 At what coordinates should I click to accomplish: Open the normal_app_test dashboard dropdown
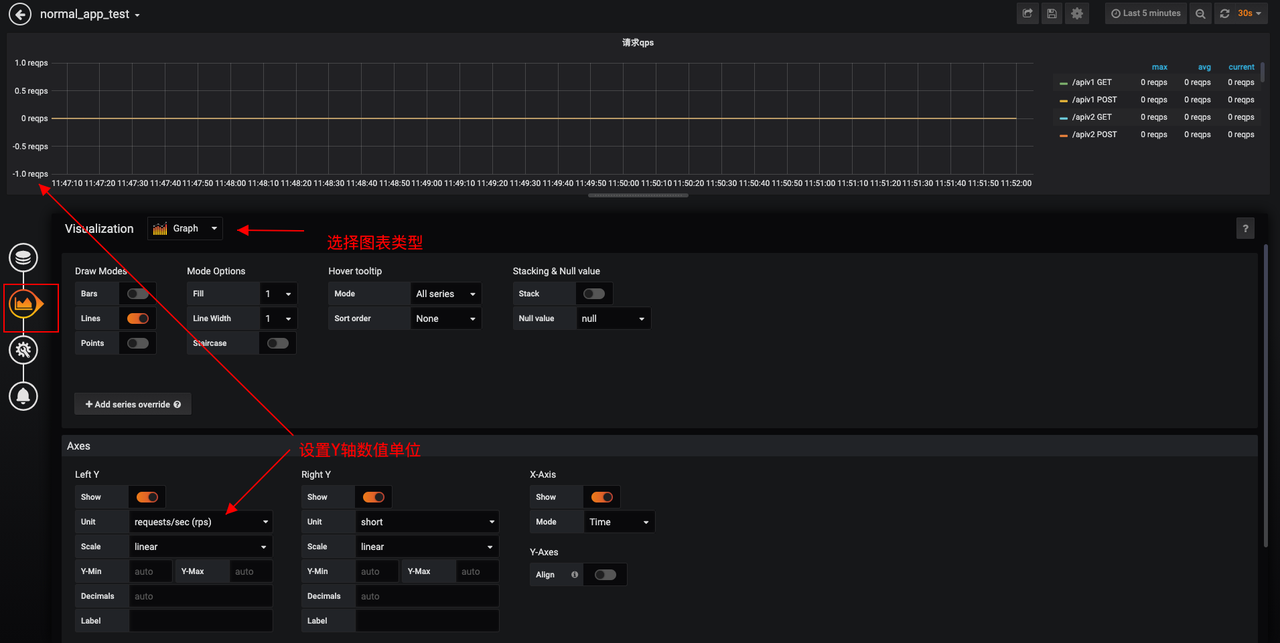click(90, 15)
